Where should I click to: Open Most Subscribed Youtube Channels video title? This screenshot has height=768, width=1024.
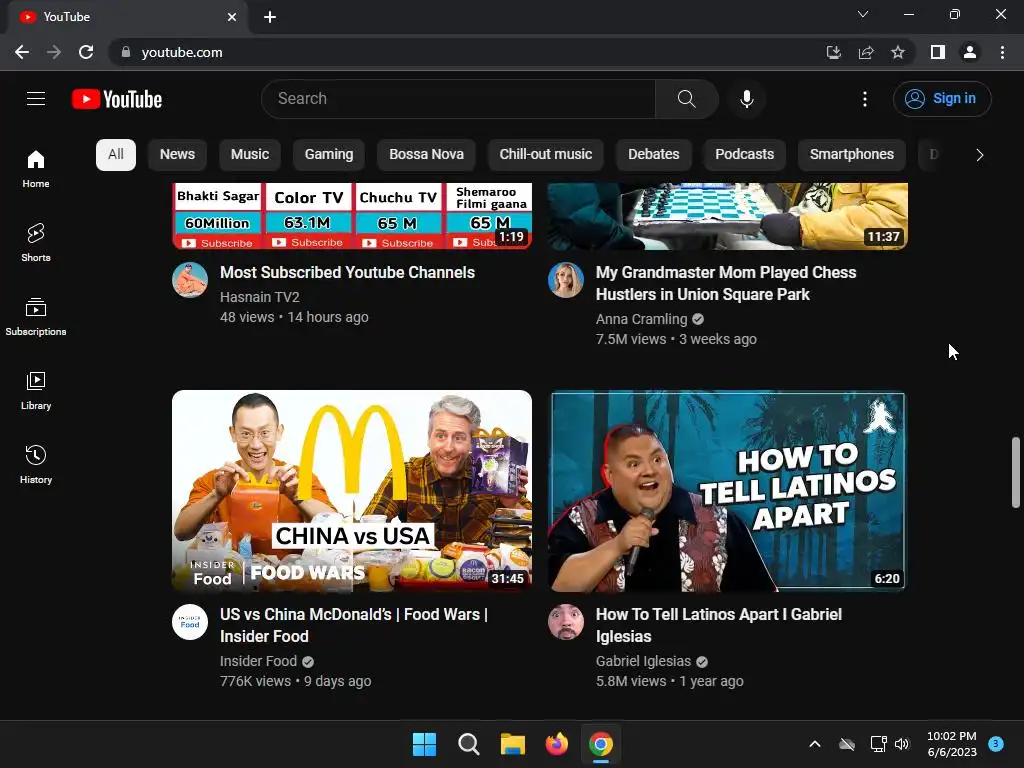347,272
